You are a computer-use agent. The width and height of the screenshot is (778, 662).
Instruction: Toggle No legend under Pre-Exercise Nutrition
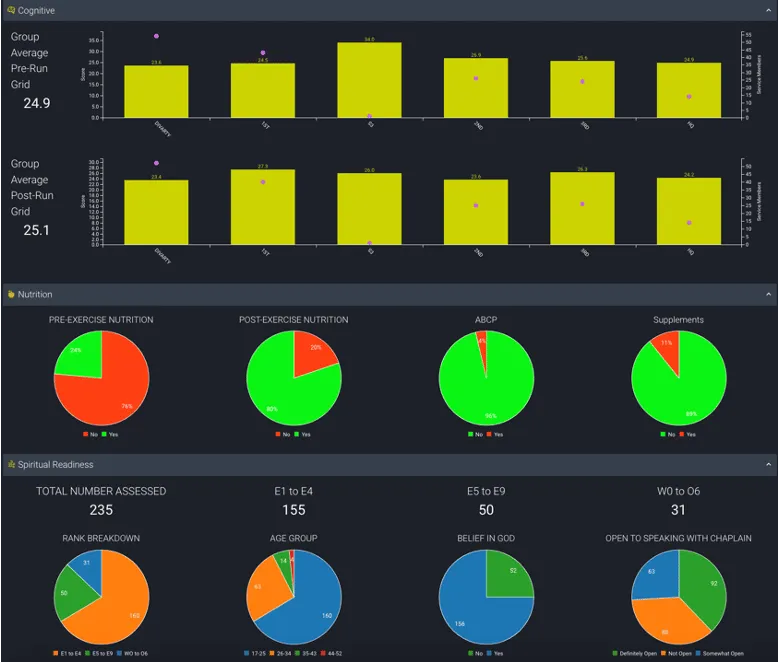pos(90,434)
